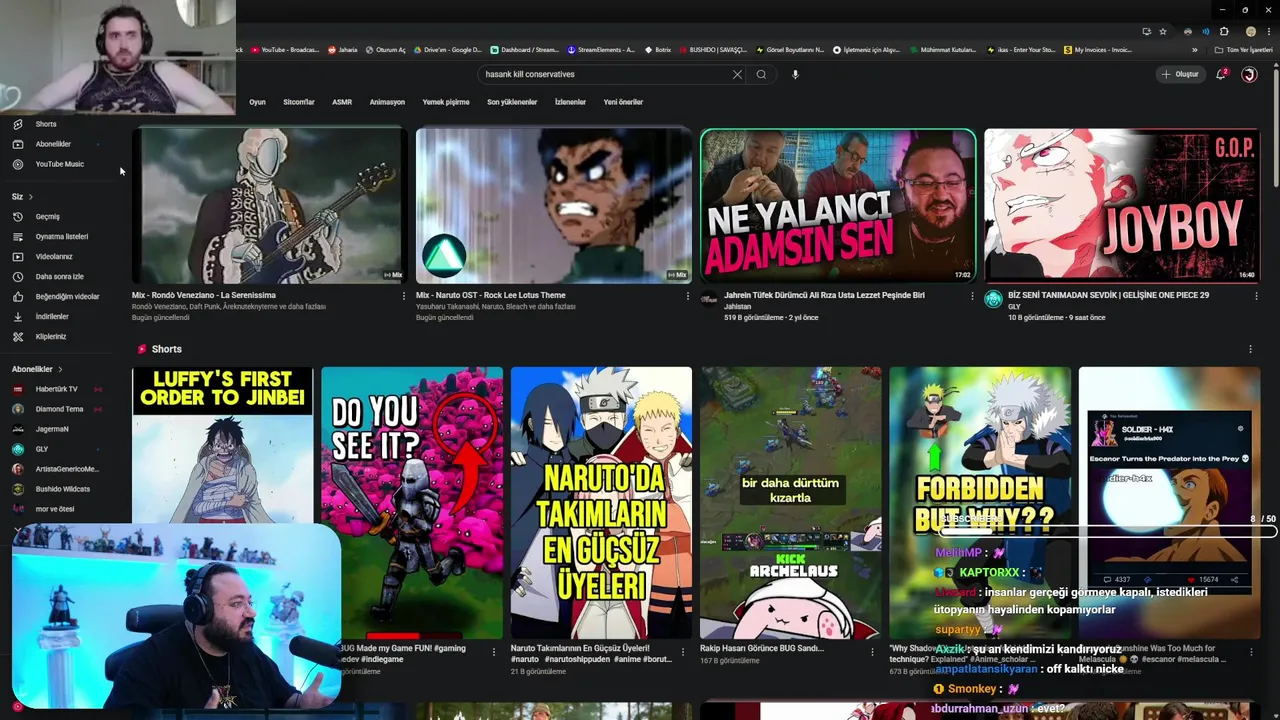Open Botrix bookmark
Image resolution: width=1280 pixels, height=720 pixels.
point(657,50)
